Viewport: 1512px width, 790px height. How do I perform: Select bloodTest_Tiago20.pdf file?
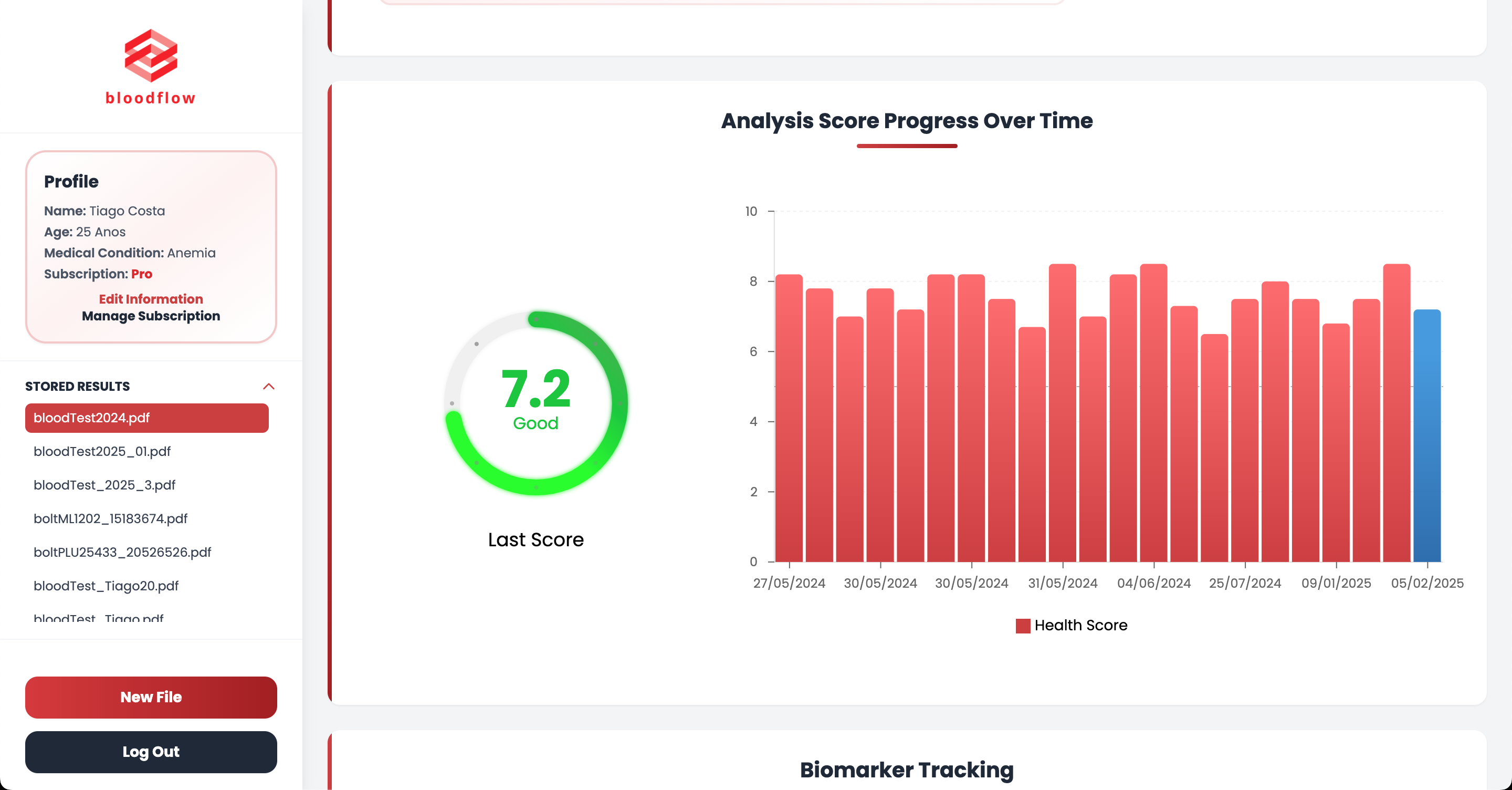pos(106,586)
